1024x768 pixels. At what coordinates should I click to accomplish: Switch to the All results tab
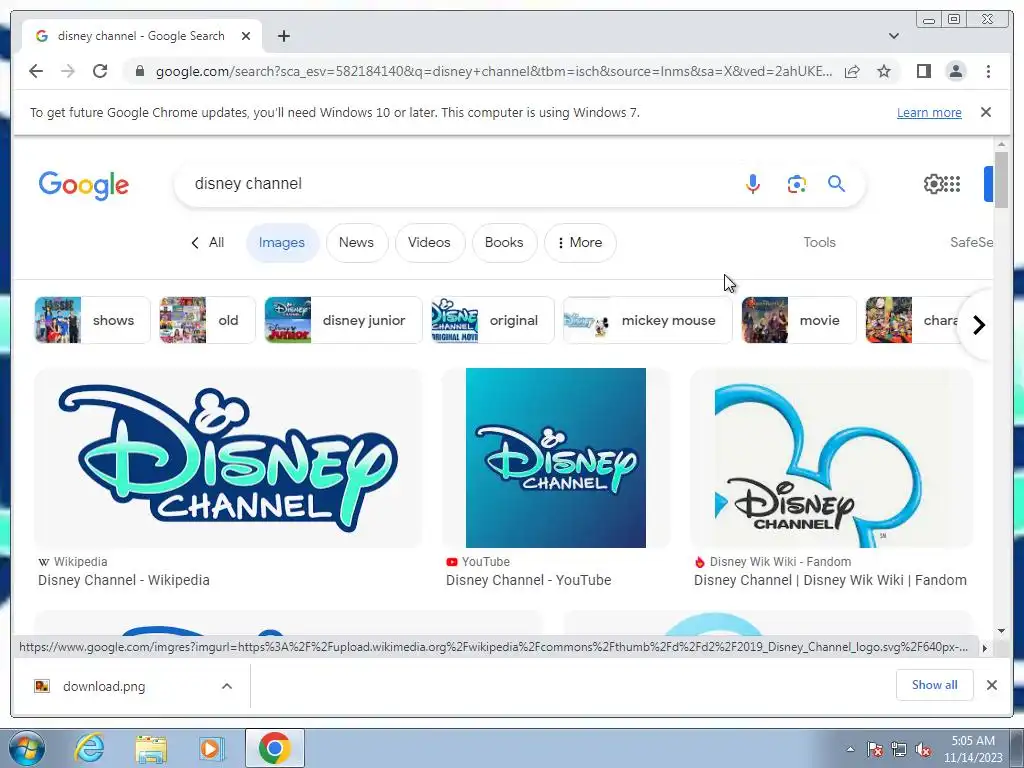(x=208, y=242)
